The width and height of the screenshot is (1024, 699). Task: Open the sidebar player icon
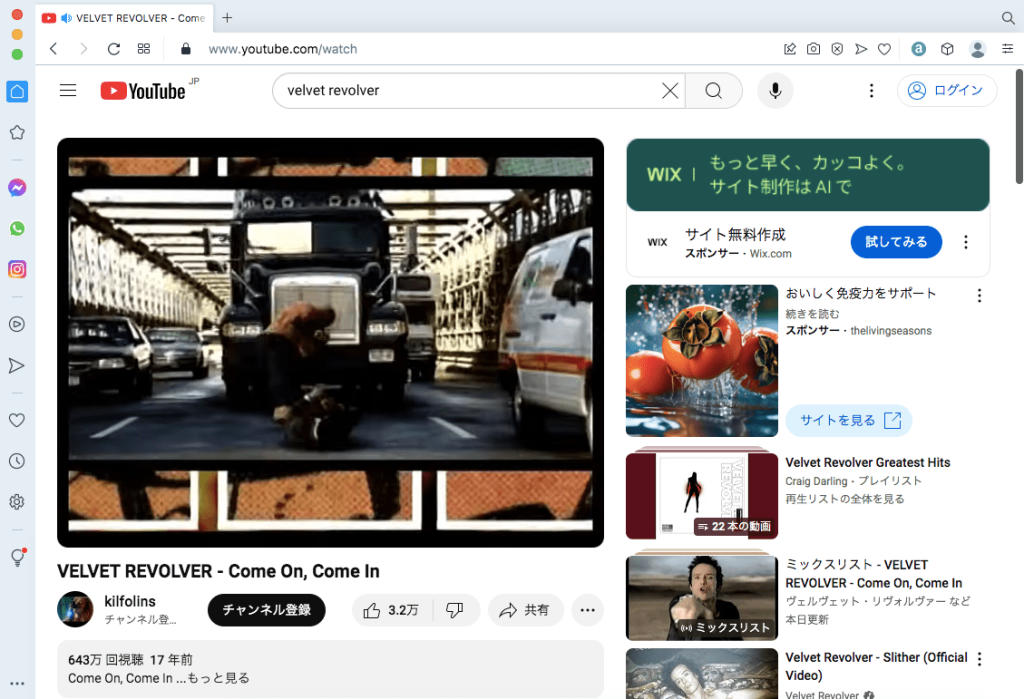[x=17, y=324]
